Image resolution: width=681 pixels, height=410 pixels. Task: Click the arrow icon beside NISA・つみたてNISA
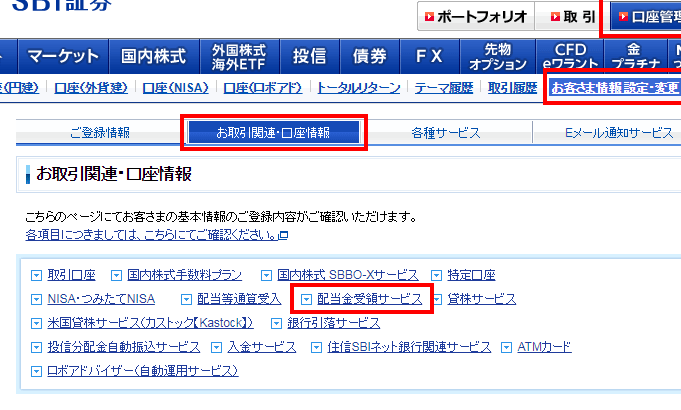click(x=37, y=299)
